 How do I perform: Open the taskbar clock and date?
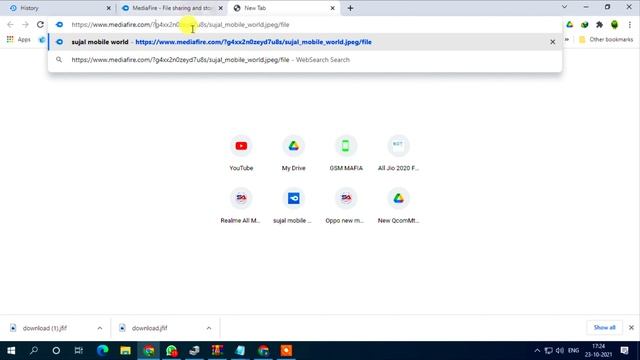click(598, 351)
